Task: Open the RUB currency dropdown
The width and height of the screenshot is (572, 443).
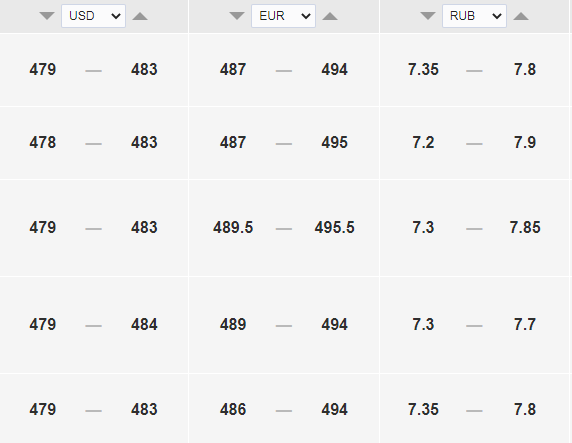Action: [x=474, y=16]
